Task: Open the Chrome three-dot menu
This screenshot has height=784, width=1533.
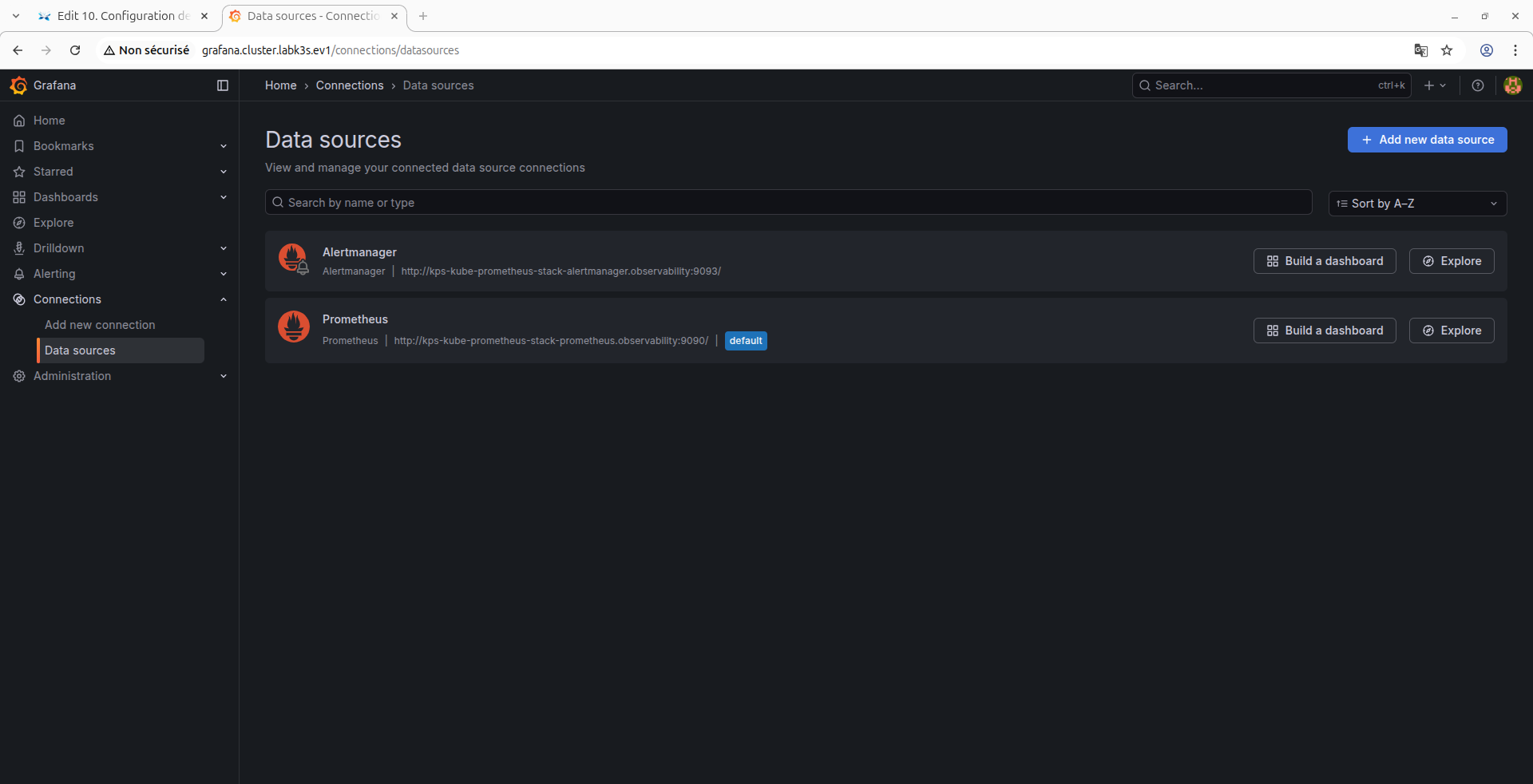Action: 1515,50
